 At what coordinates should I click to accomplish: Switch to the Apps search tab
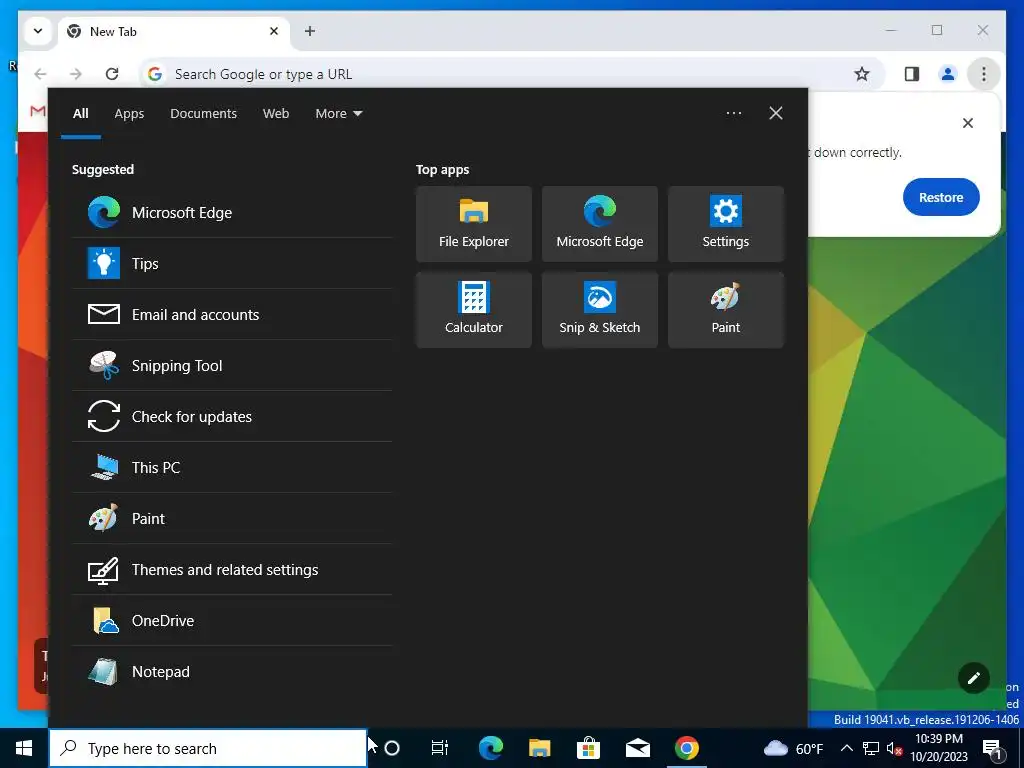point(129,114)
